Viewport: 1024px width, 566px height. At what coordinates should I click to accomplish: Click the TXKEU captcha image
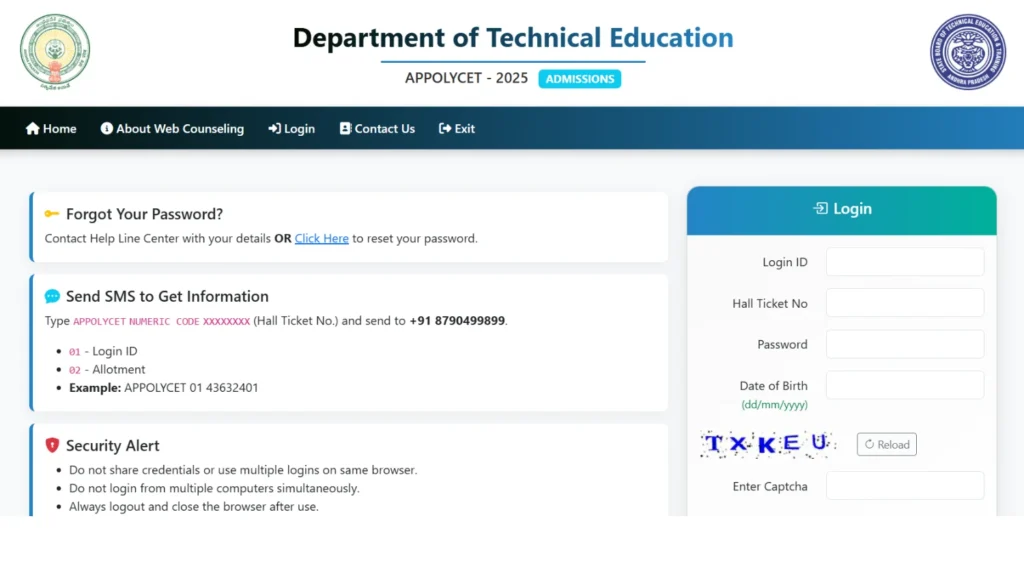[x=768, y=444]
